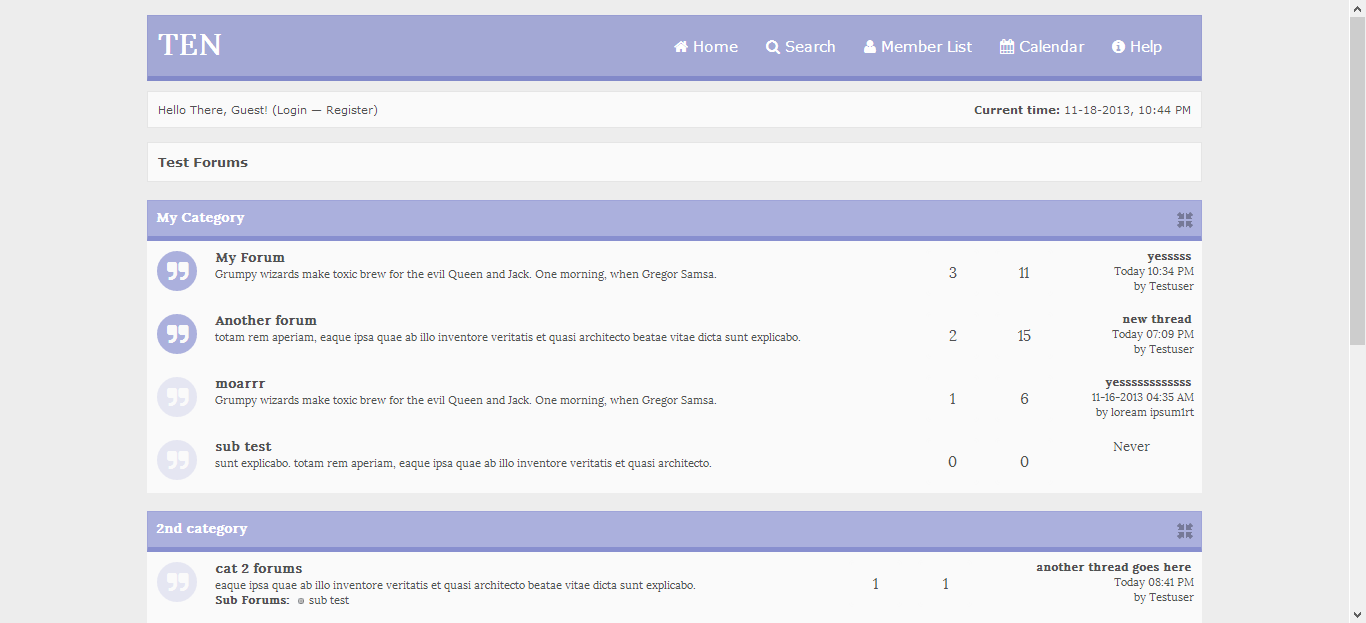Open the sub test sub-forum link
The width and height of the screenshot is (1366, 623).
click(328, 600)
